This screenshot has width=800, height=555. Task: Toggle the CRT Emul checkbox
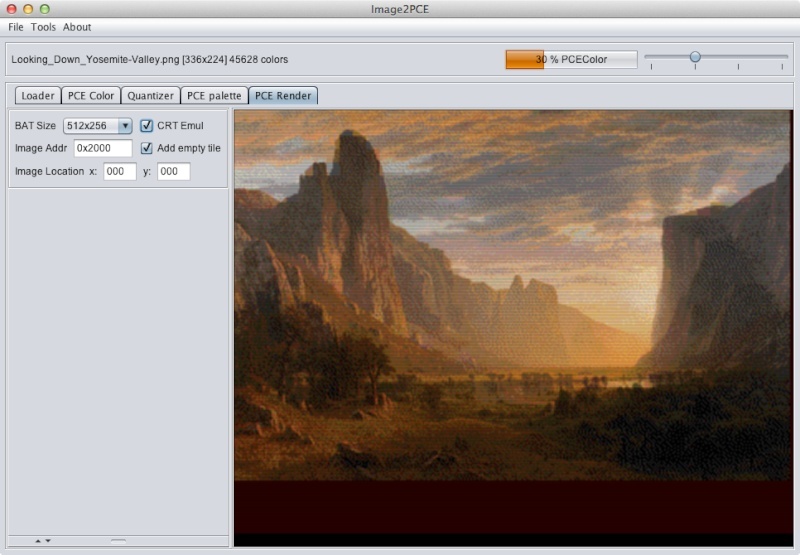click(x=146, y=125)
